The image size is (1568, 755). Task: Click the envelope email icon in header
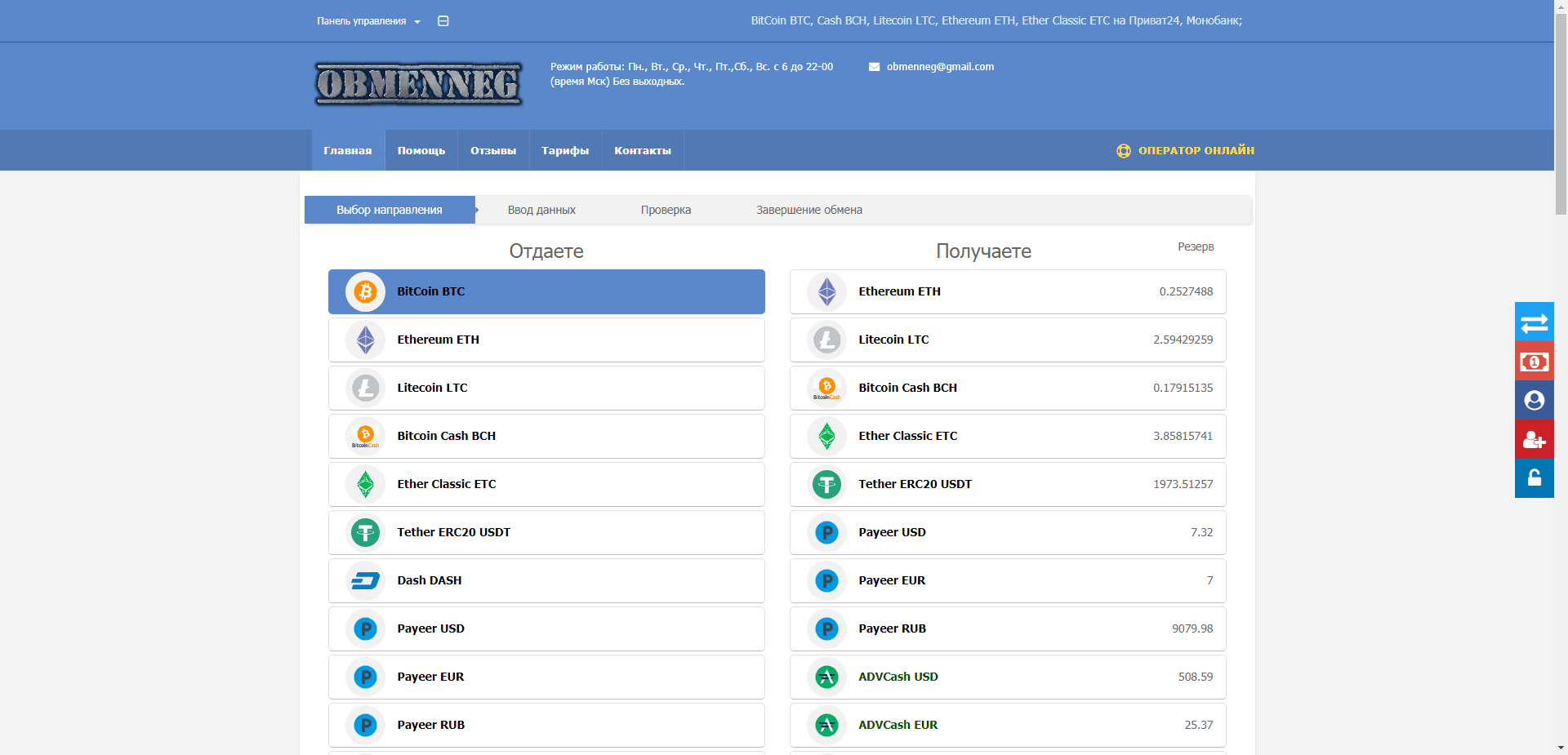pyautogui.click(x=874, y=67)
